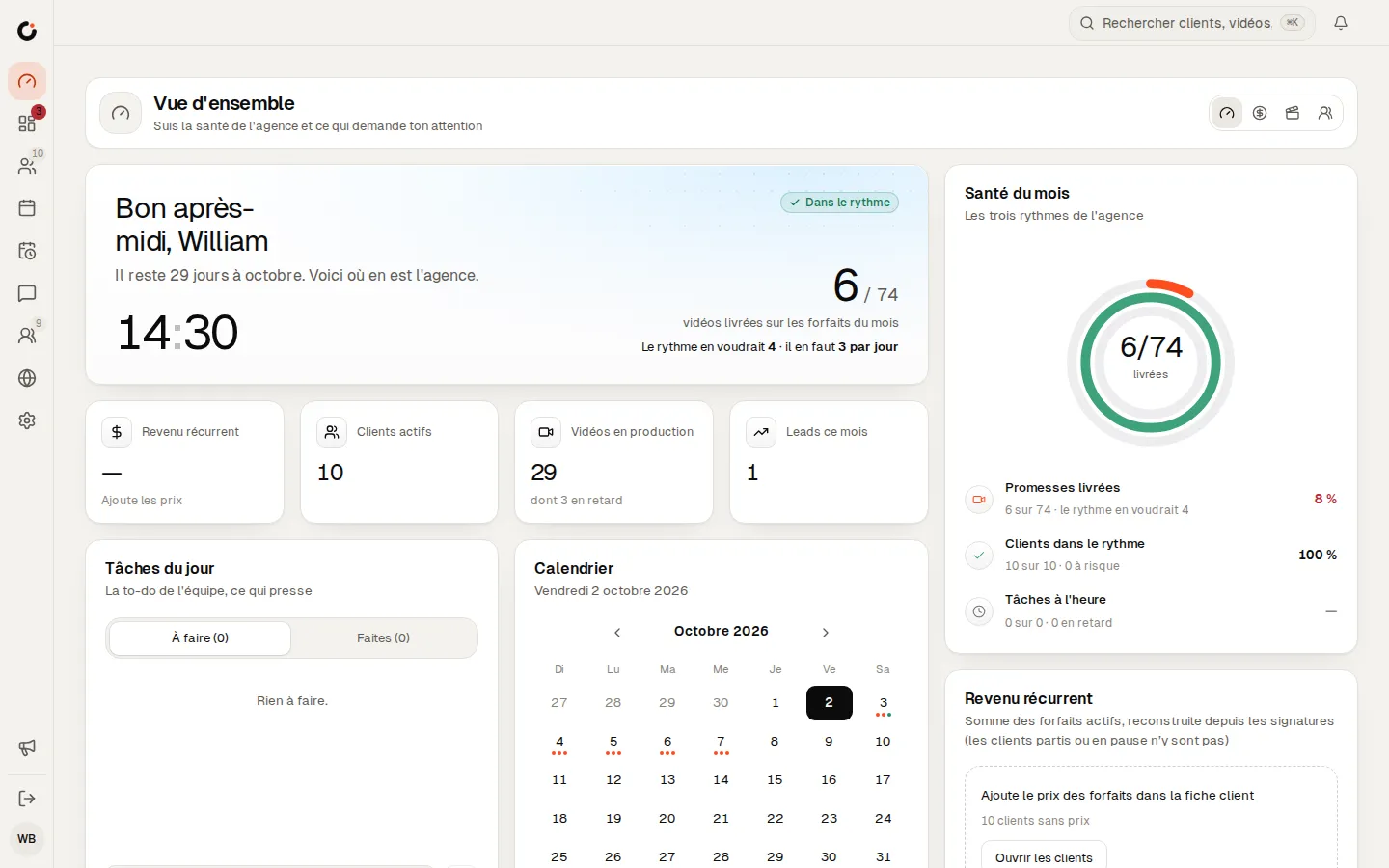Switch to the video clapperboard view icon
The image size is (1389, 868).
click(x=1293, y=113)
